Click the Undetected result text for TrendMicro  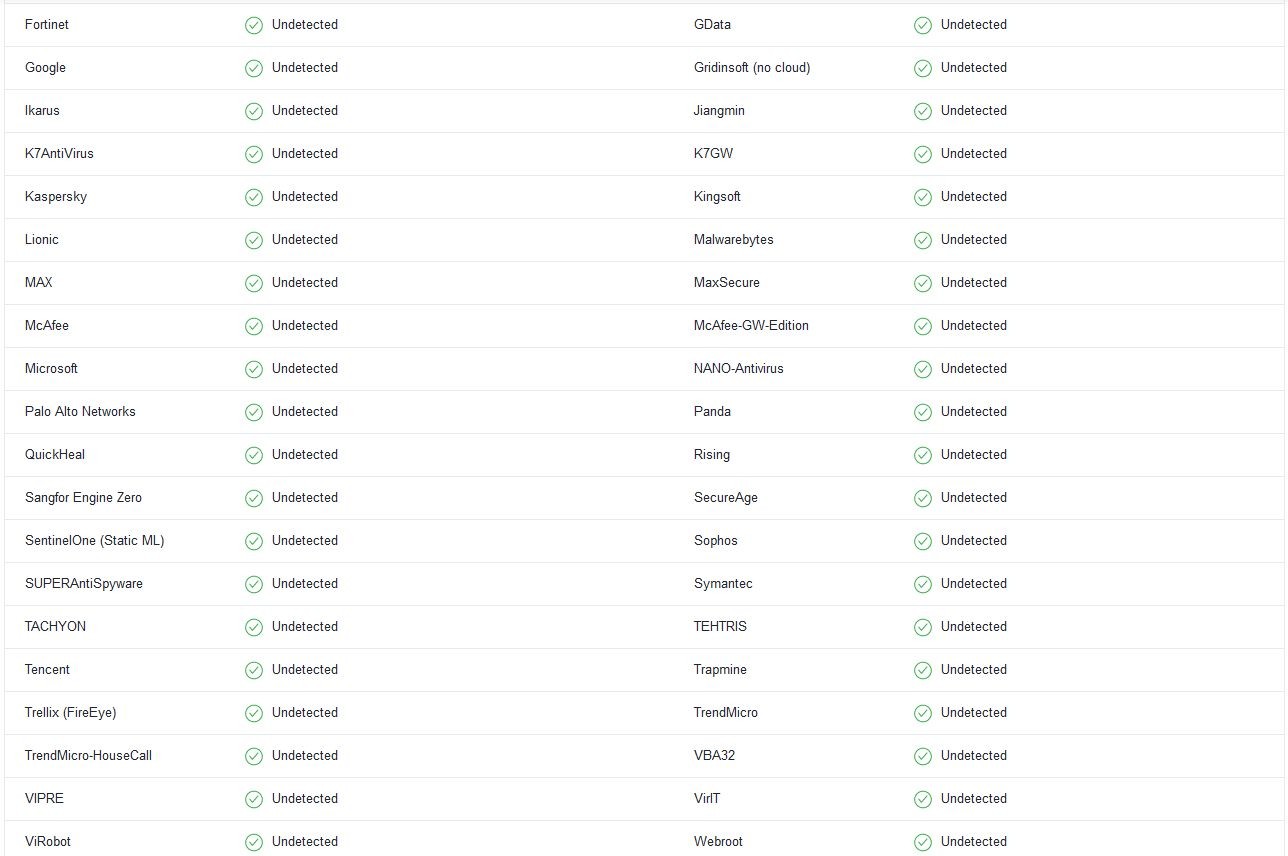(973, 713)
